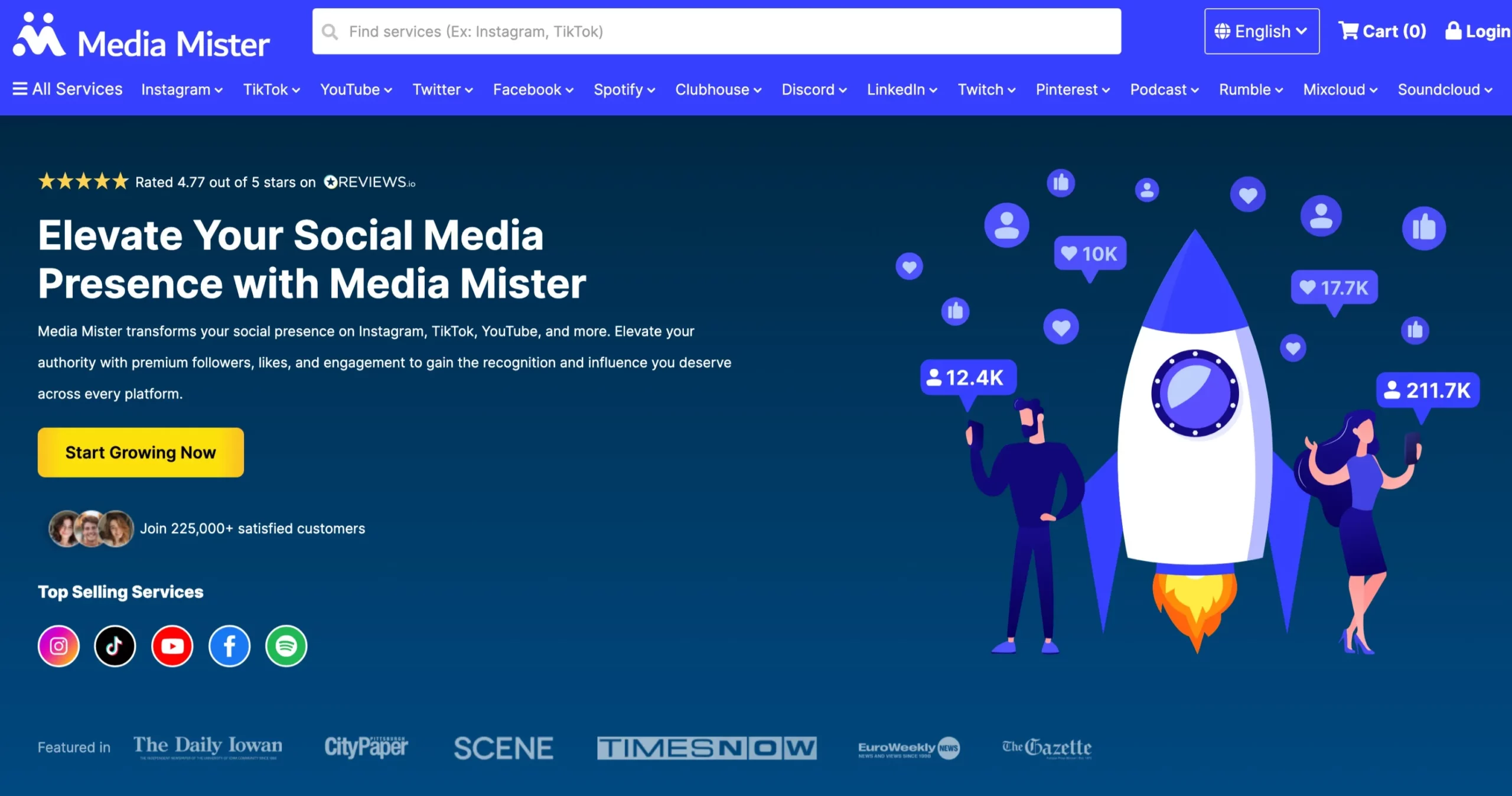
Task: Expand the YouTube services menu
Action: click(x=356, y=90)
